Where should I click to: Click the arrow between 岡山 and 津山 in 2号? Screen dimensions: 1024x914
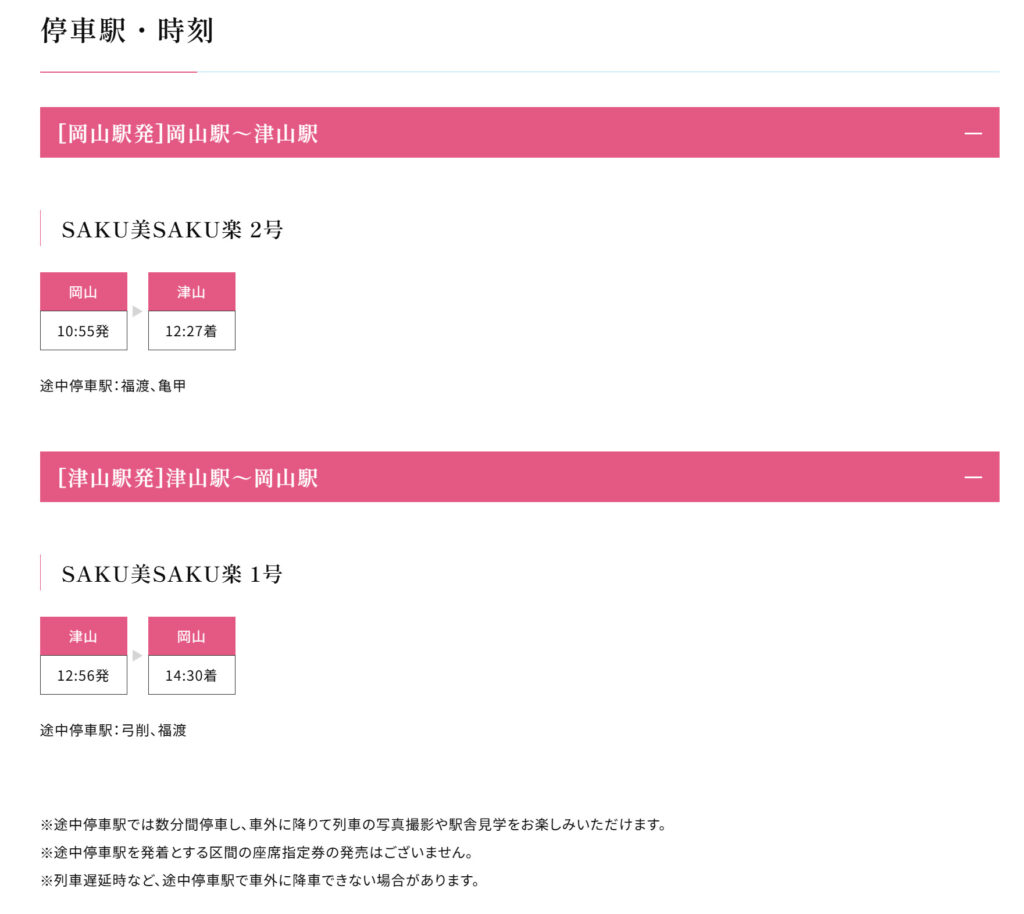pos(137,311)
